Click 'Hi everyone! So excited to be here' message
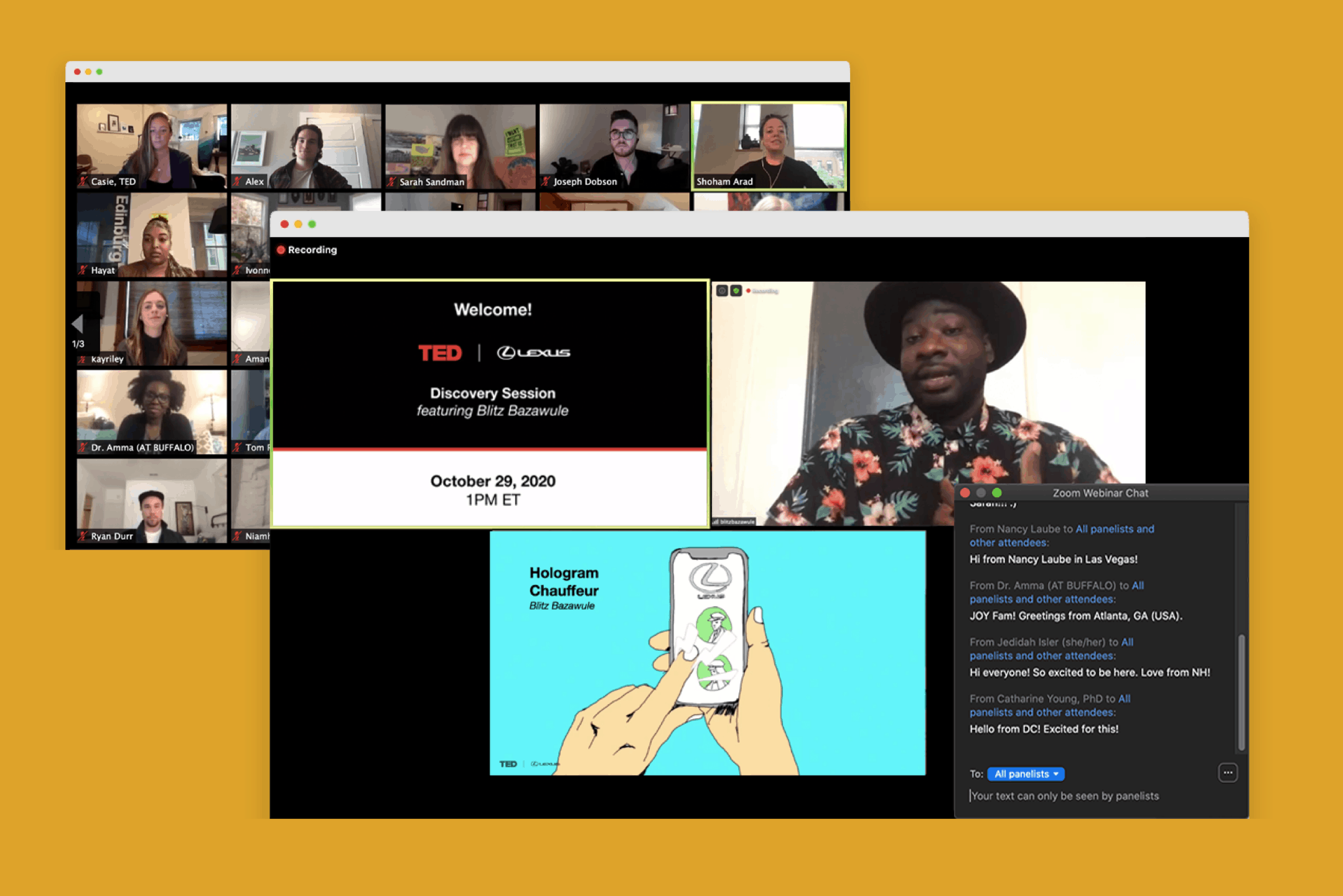Image resolution: width=1343 pixels, height=896 pixels. coord(1090,672)
